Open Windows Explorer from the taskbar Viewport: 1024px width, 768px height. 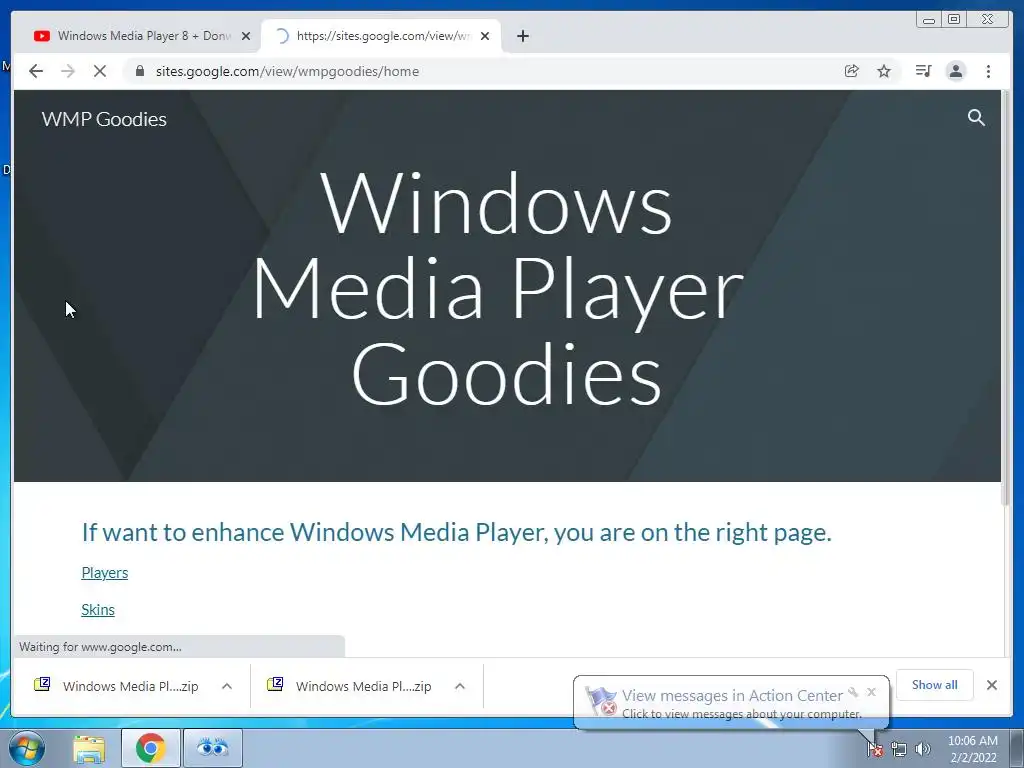coord(89,748)
